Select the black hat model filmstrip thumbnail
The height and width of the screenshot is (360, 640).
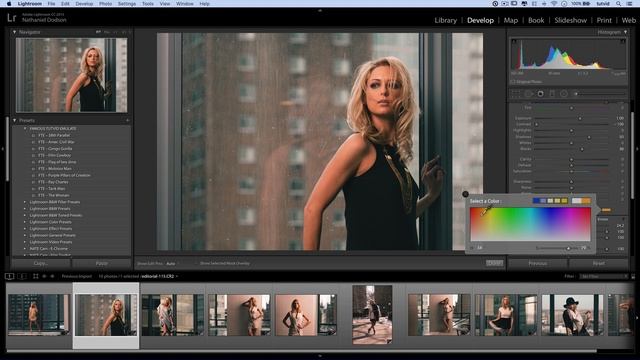573,315
